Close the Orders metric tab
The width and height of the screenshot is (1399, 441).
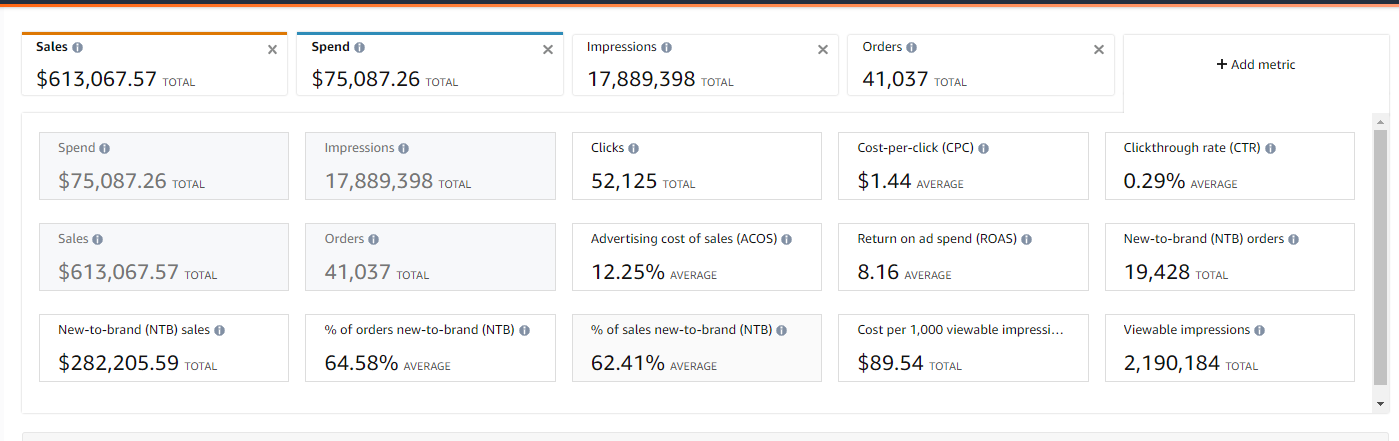[1099, 50]
